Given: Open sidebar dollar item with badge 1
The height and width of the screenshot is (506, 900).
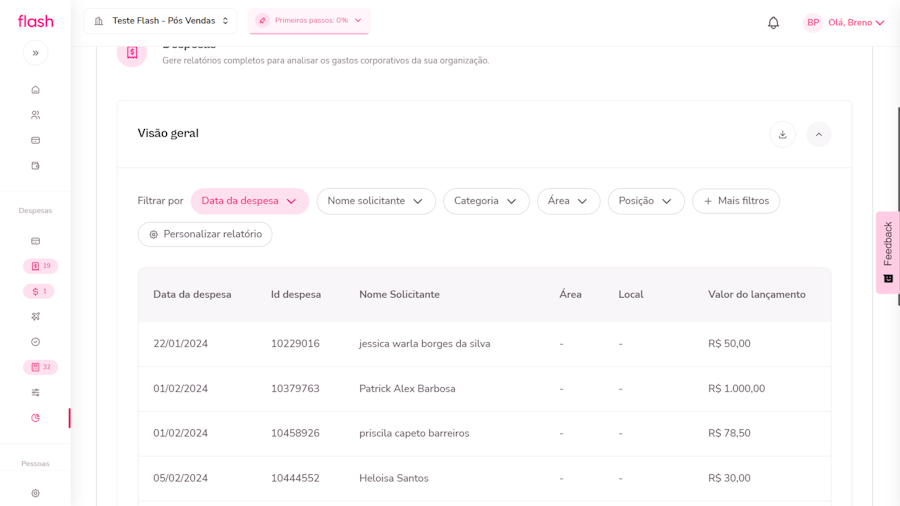Looking at the screenshot, I should click(39, 291).
